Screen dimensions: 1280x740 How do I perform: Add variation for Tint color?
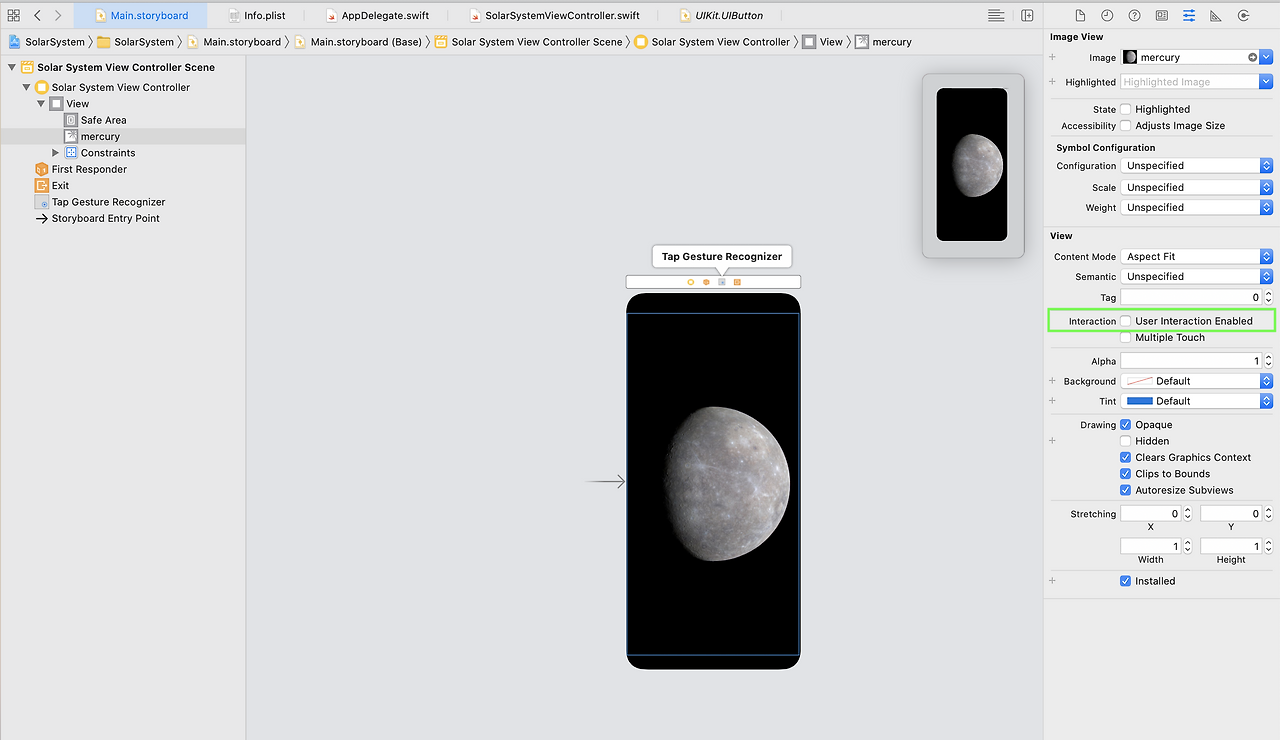coord(1052,401)
